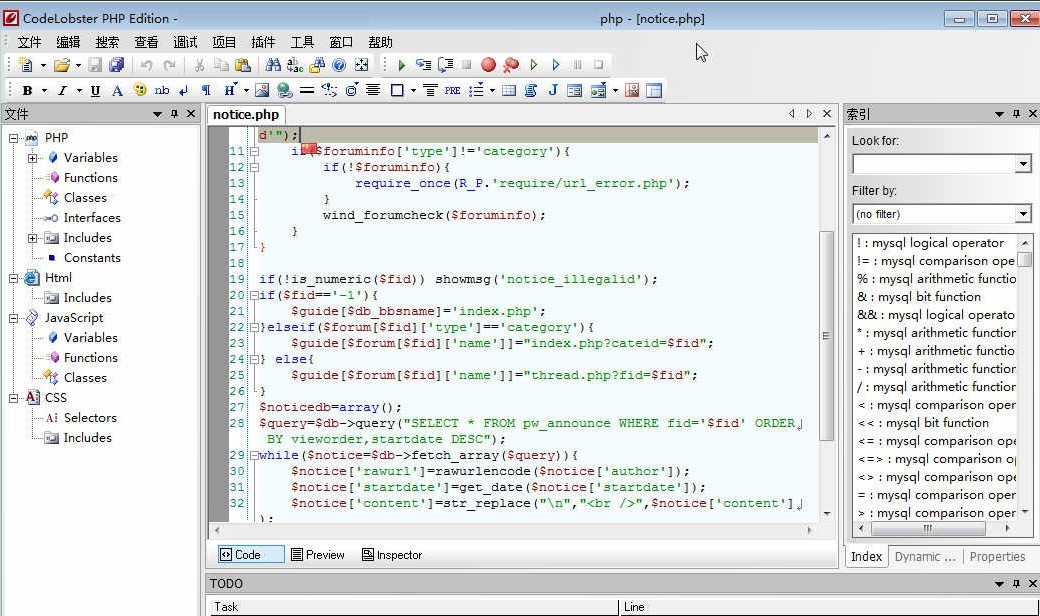This screenshot has width=1040, height=616.
Task: Click the green outline run arrow
Action: point(533,64)
